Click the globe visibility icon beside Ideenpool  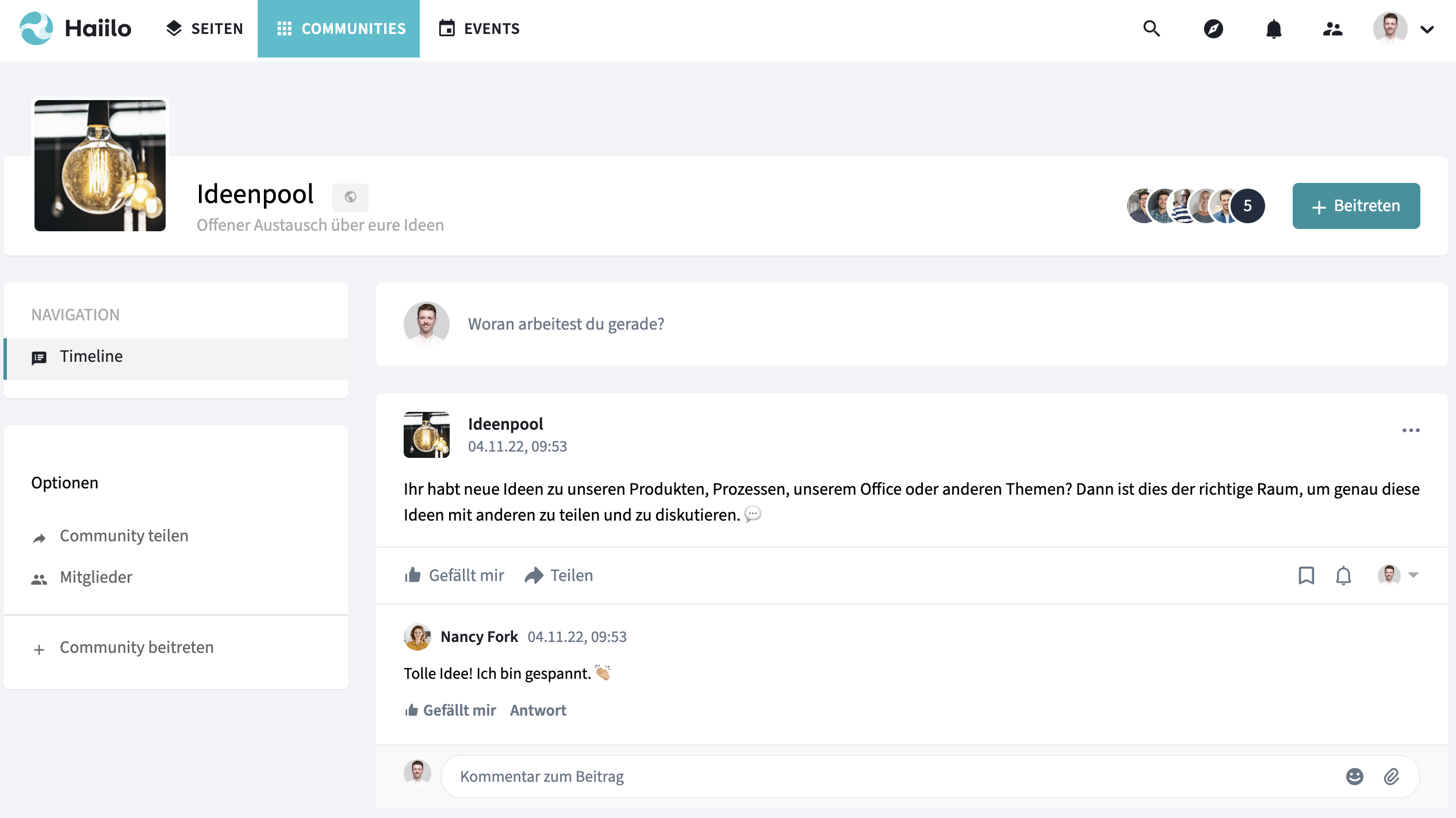point(350,197)
